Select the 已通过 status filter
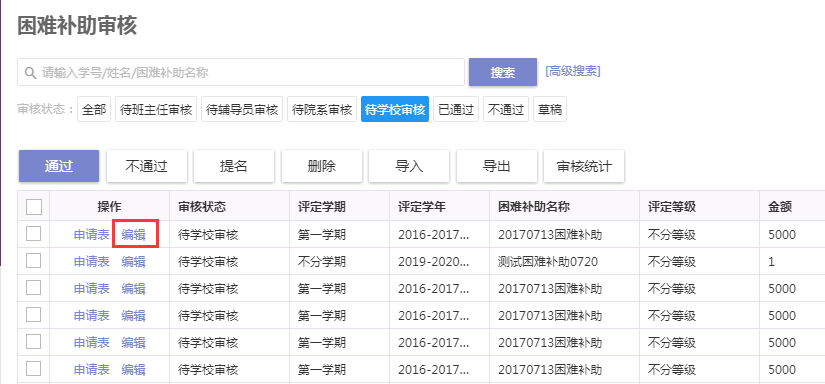The height and width of the screenshot is (384, 825). click(456, 109)
